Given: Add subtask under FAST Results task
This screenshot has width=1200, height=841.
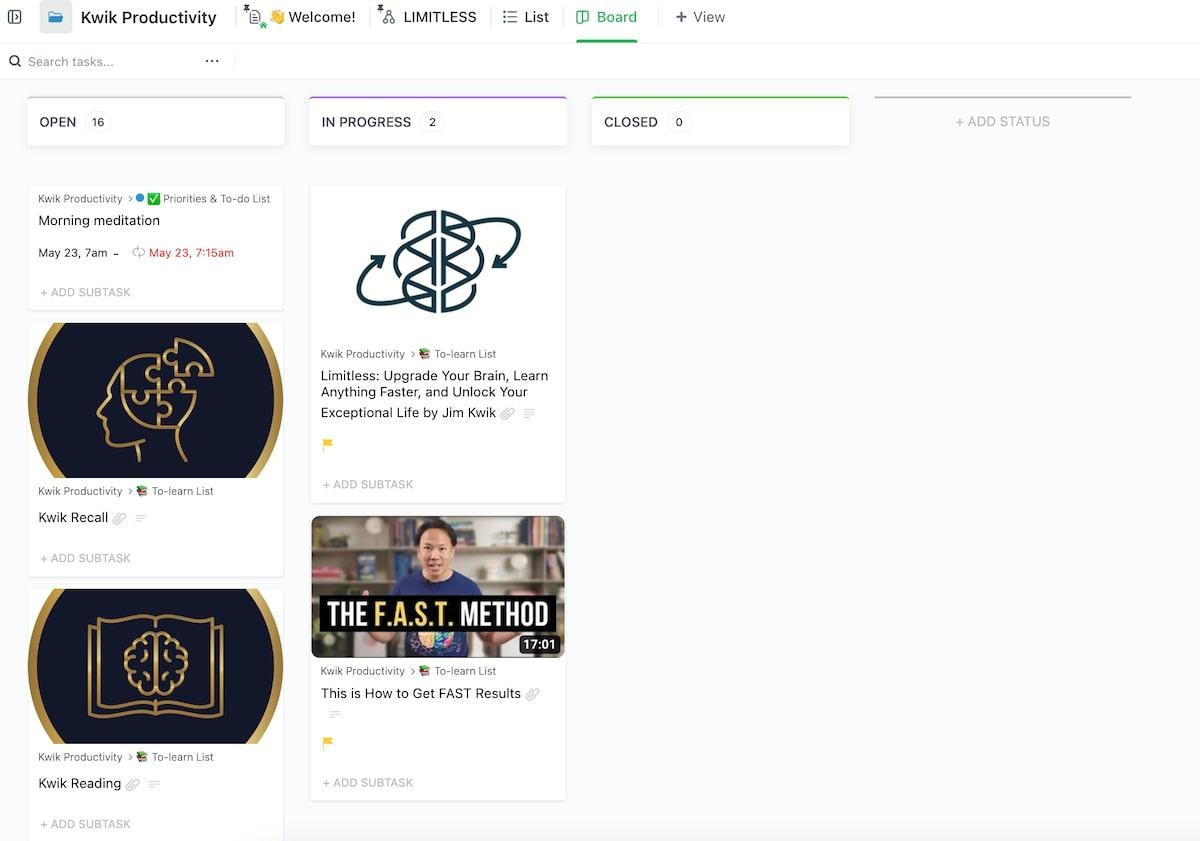Looking at the screenshot, I should [x=368, y=783].
